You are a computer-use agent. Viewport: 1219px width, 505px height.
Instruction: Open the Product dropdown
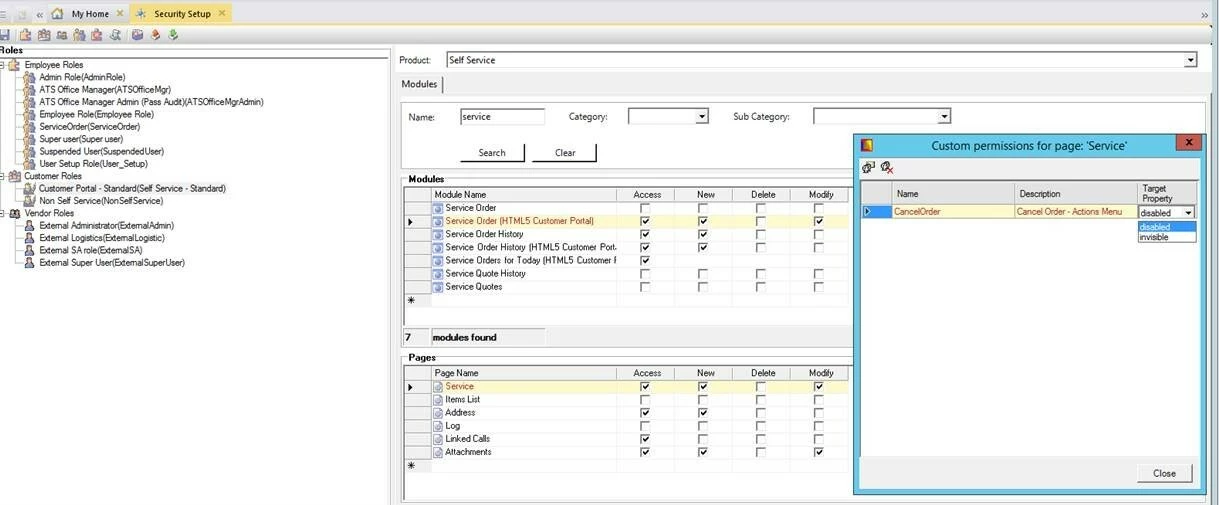[x=1190, y=60]
